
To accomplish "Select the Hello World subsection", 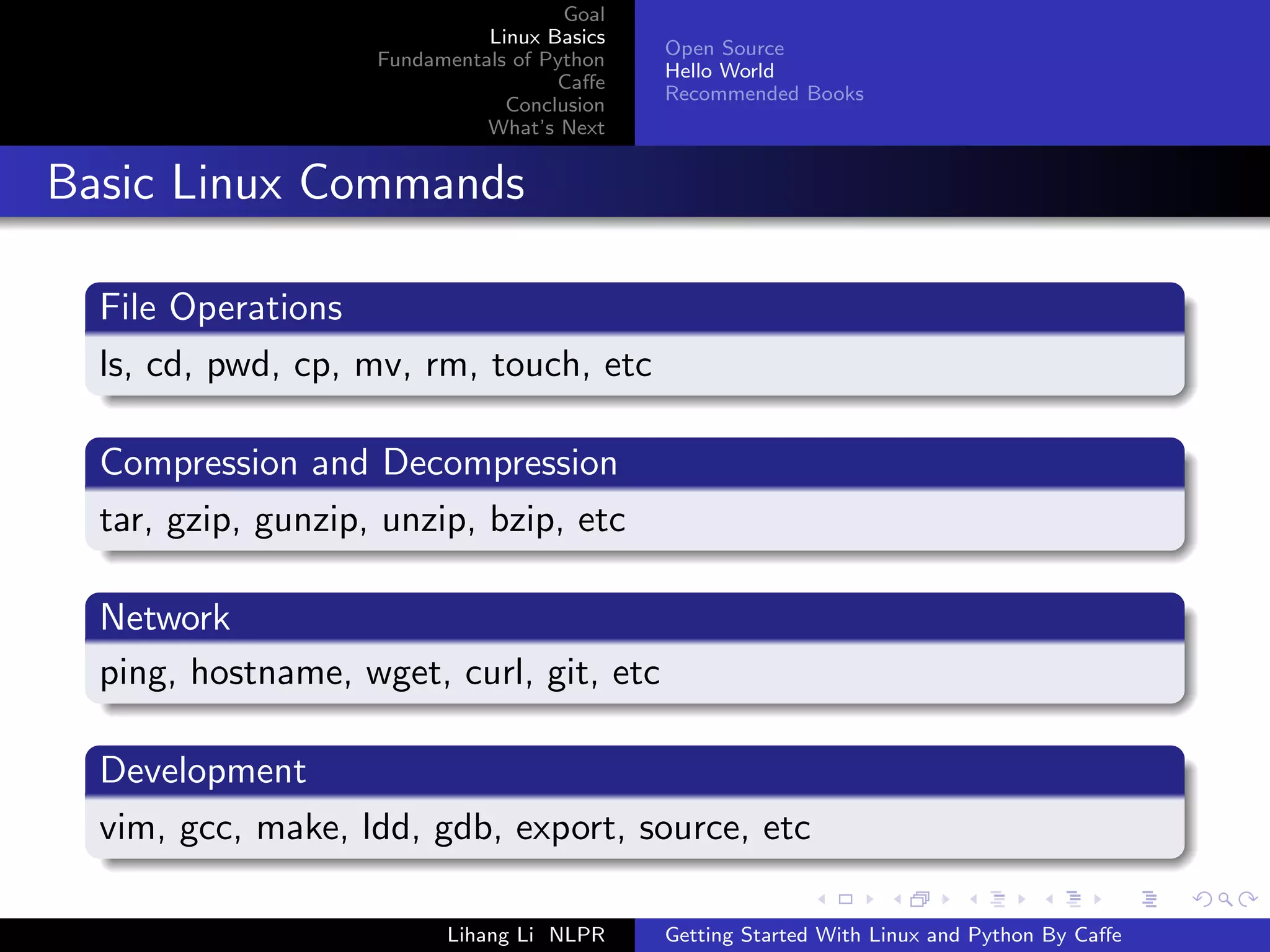I will tap(719, 71).
